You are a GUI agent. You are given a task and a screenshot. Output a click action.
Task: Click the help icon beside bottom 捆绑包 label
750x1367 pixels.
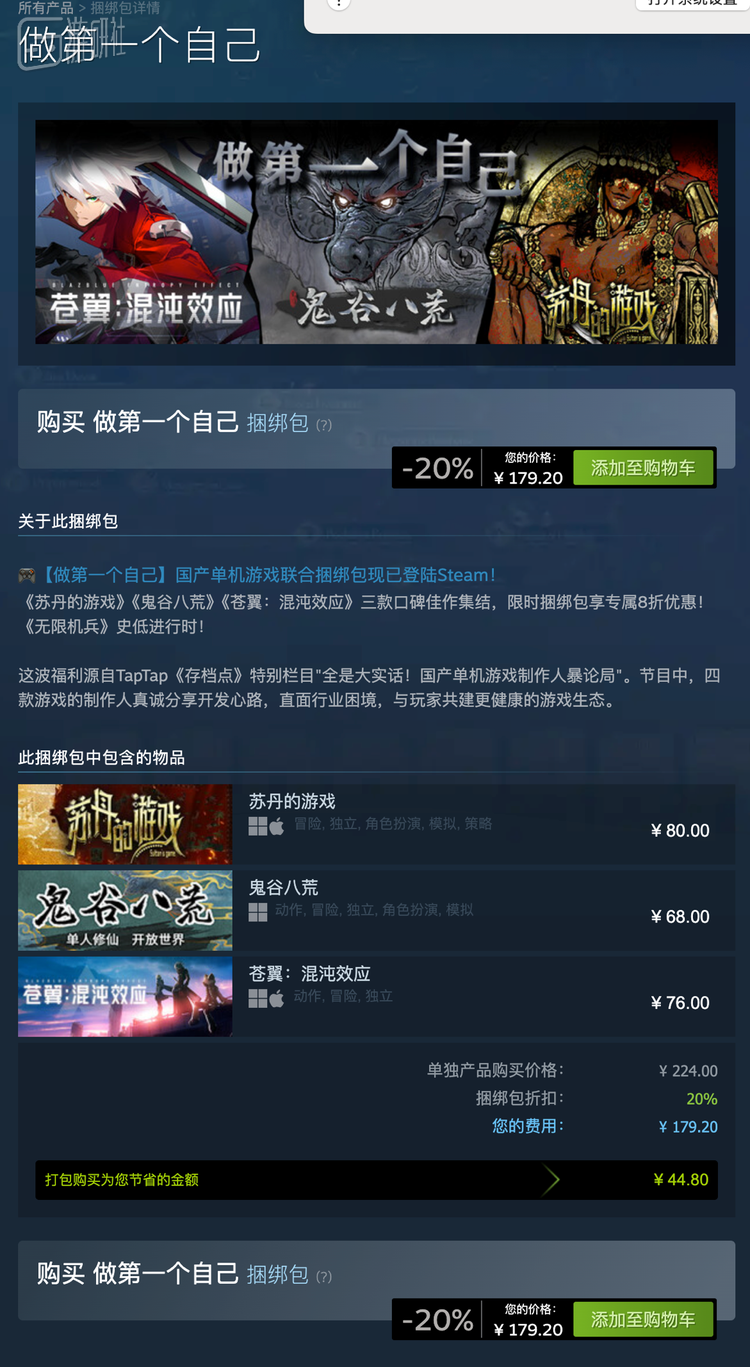324,1277
